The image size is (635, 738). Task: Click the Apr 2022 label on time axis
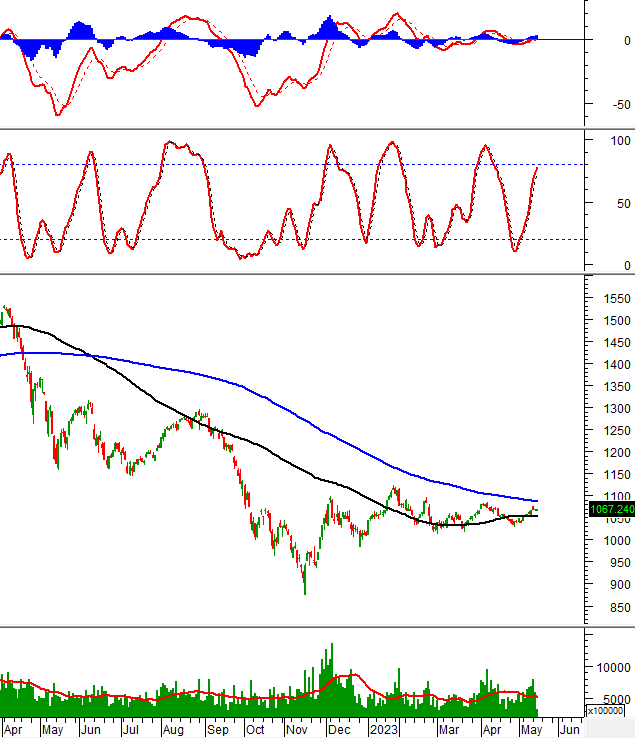point(13,730)
